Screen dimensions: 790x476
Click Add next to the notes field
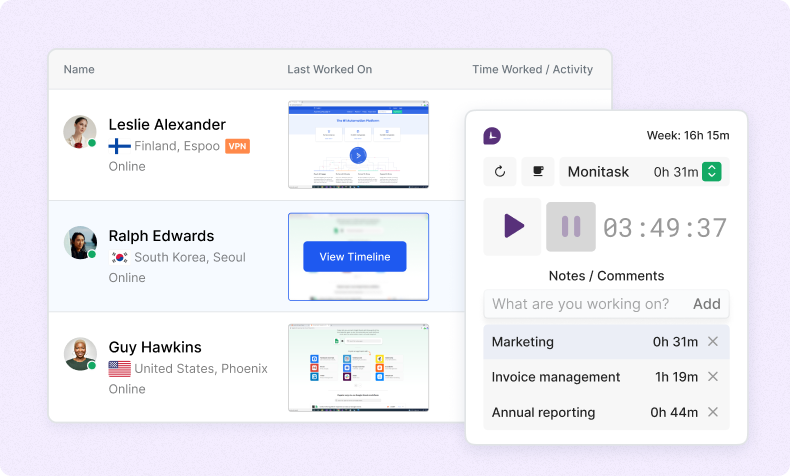point(706,304)
